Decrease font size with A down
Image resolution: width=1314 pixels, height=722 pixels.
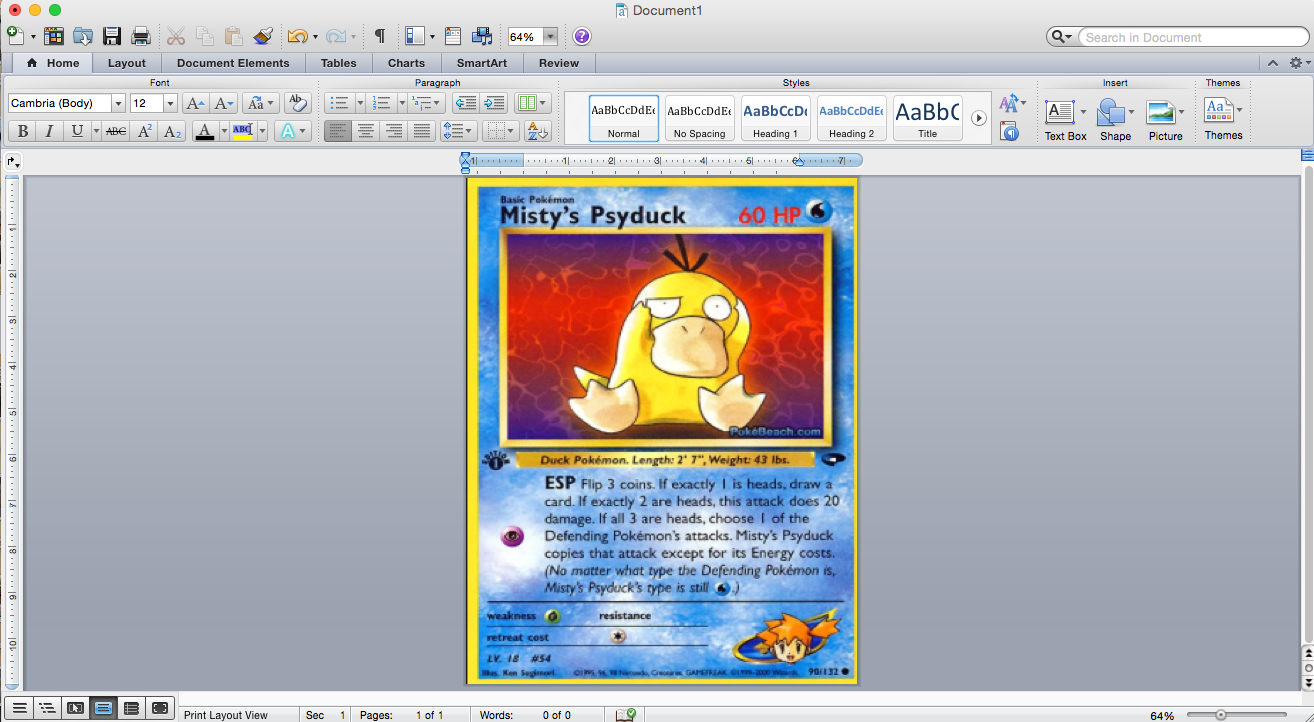(224, 103)
